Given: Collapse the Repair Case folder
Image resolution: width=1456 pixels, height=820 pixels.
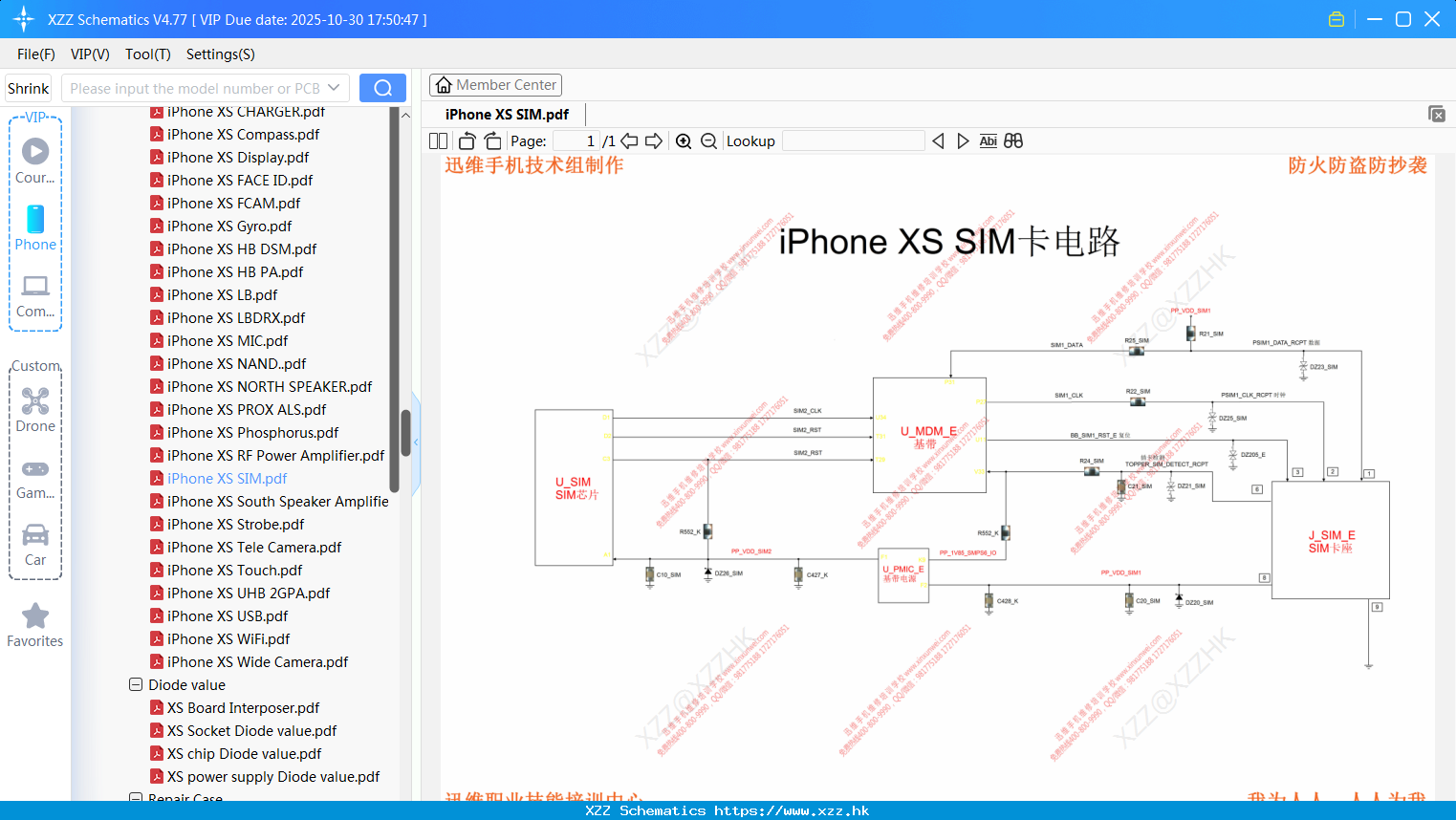Looking at the screenshot, I should tap(136, 798).
